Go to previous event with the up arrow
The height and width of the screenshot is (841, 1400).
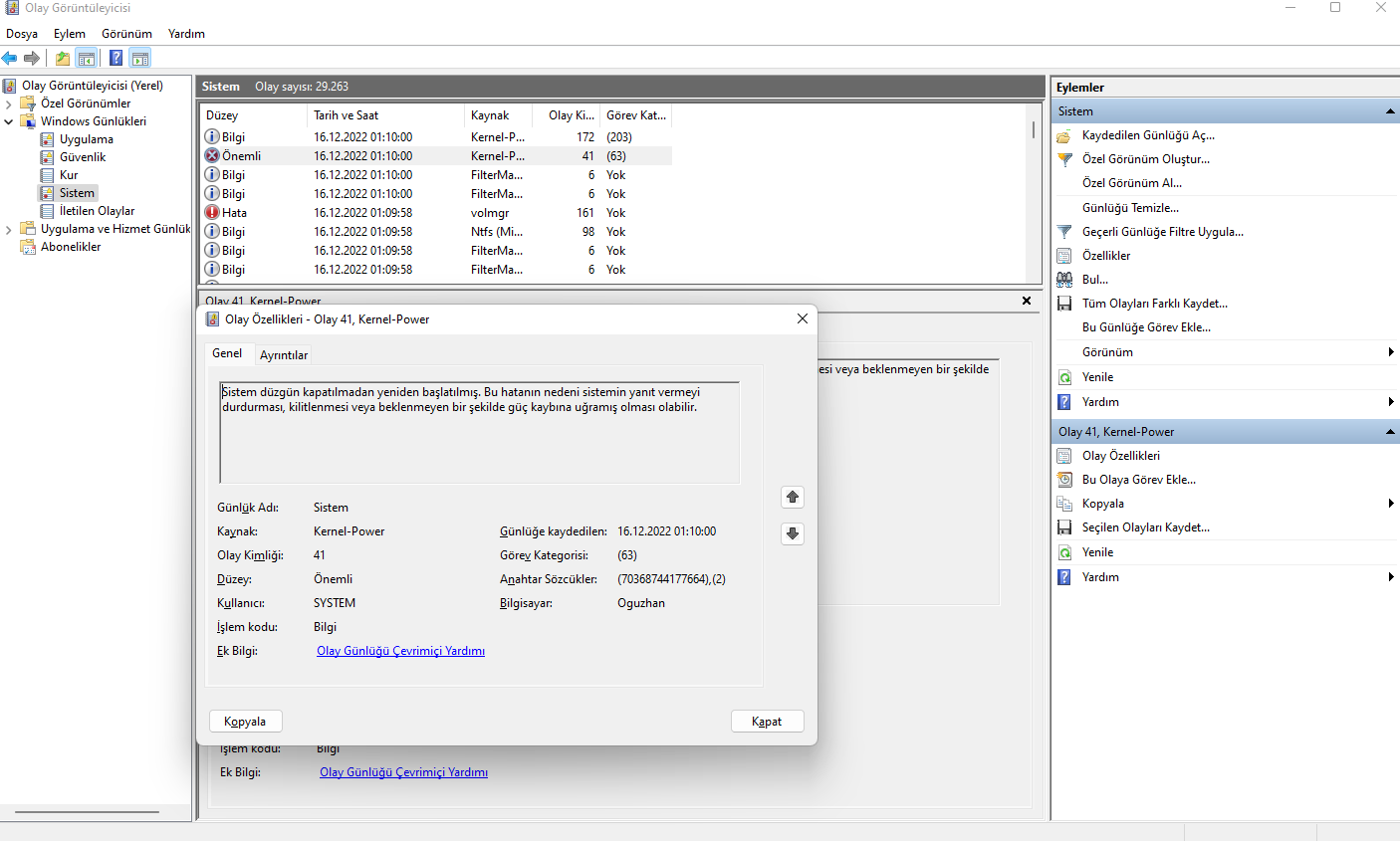(793, 497)
